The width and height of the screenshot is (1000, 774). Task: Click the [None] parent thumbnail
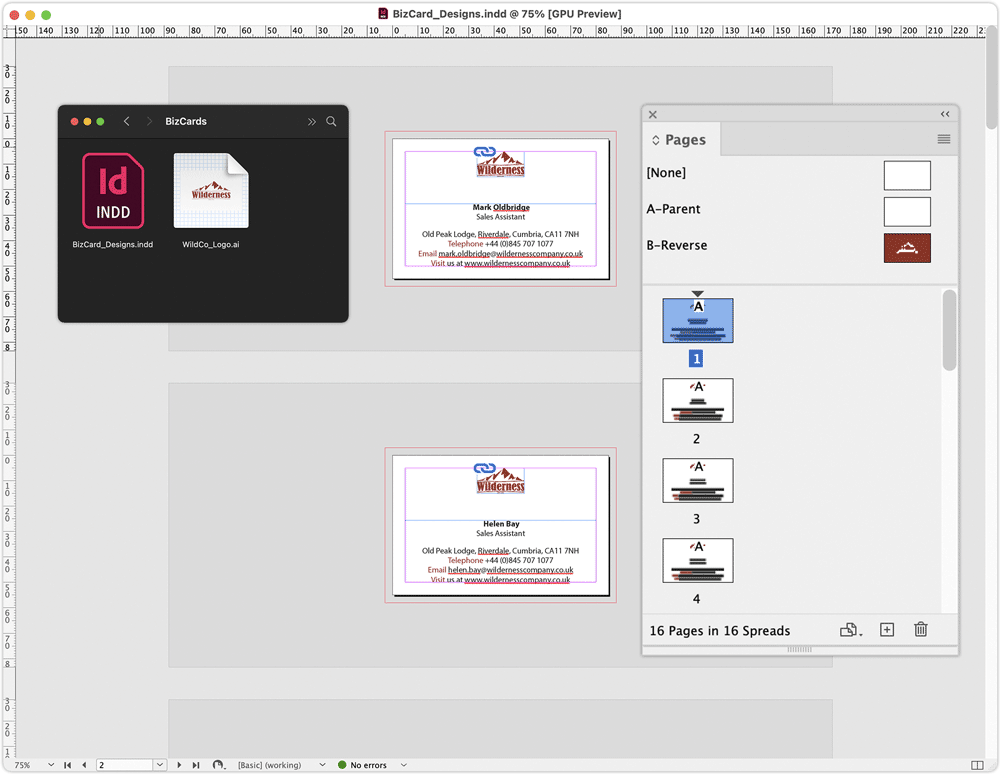[x=907, y=175]
